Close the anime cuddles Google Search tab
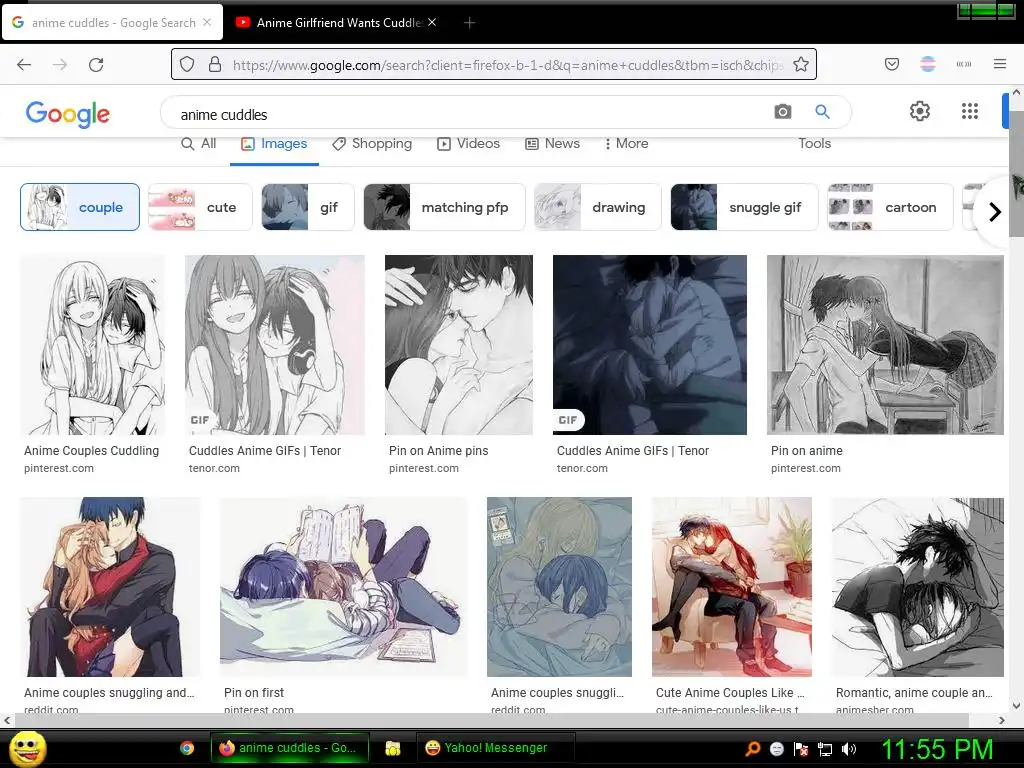 pyautogui.click(x=207, y=22)
